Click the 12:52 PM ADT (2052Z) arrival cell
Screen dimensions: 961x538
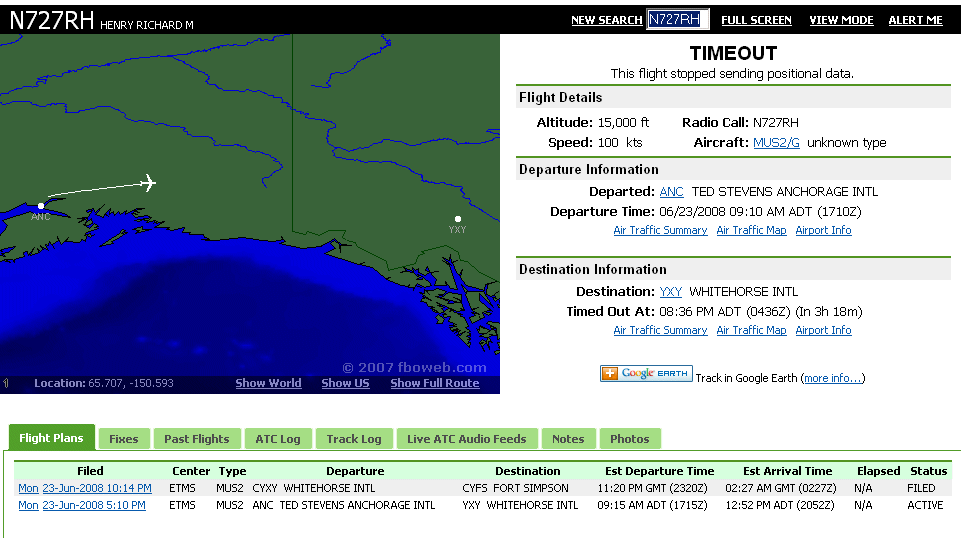[780, 506]
